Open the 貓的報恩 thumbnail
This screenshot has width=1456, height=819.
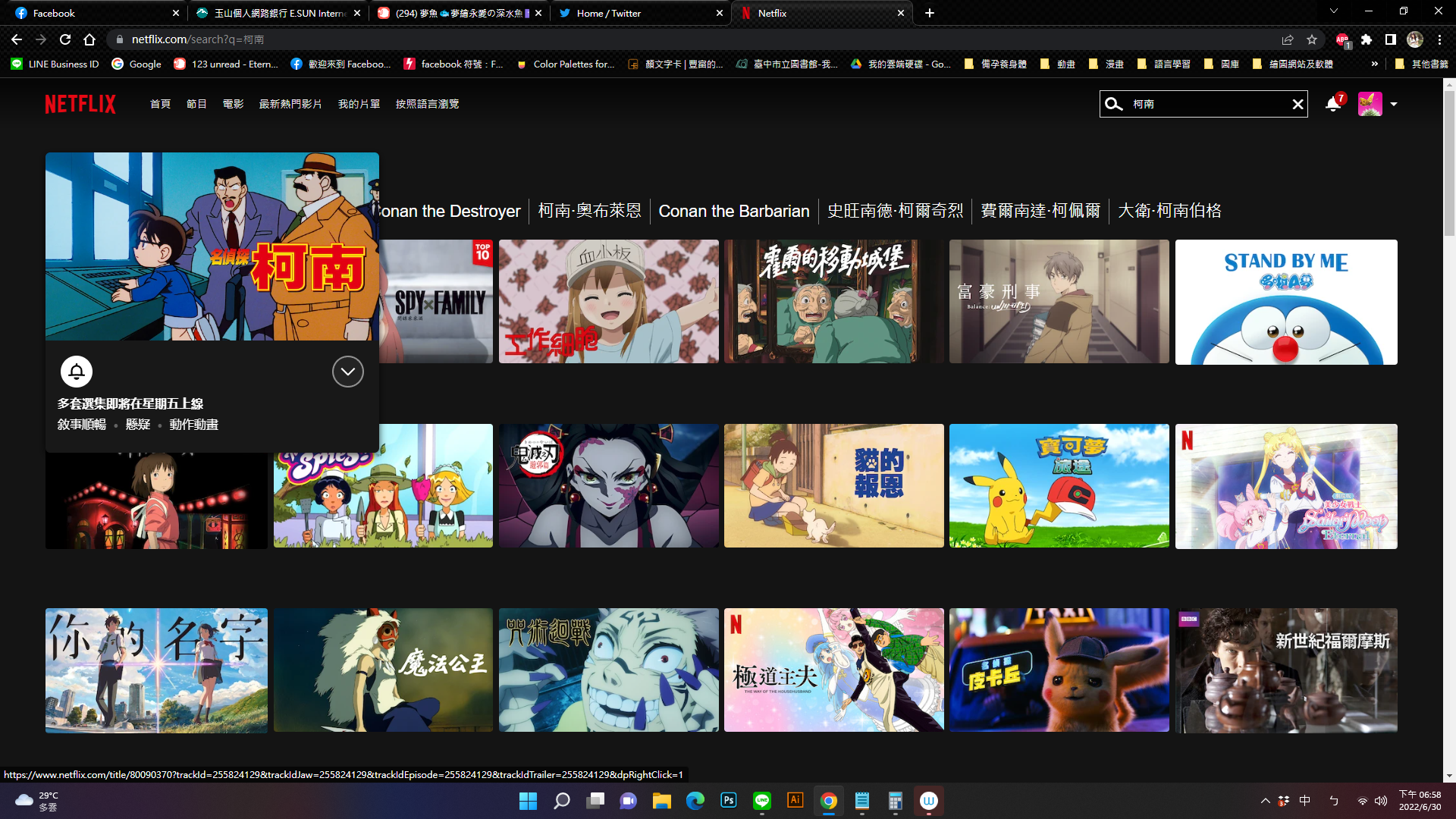pos(833,486)
